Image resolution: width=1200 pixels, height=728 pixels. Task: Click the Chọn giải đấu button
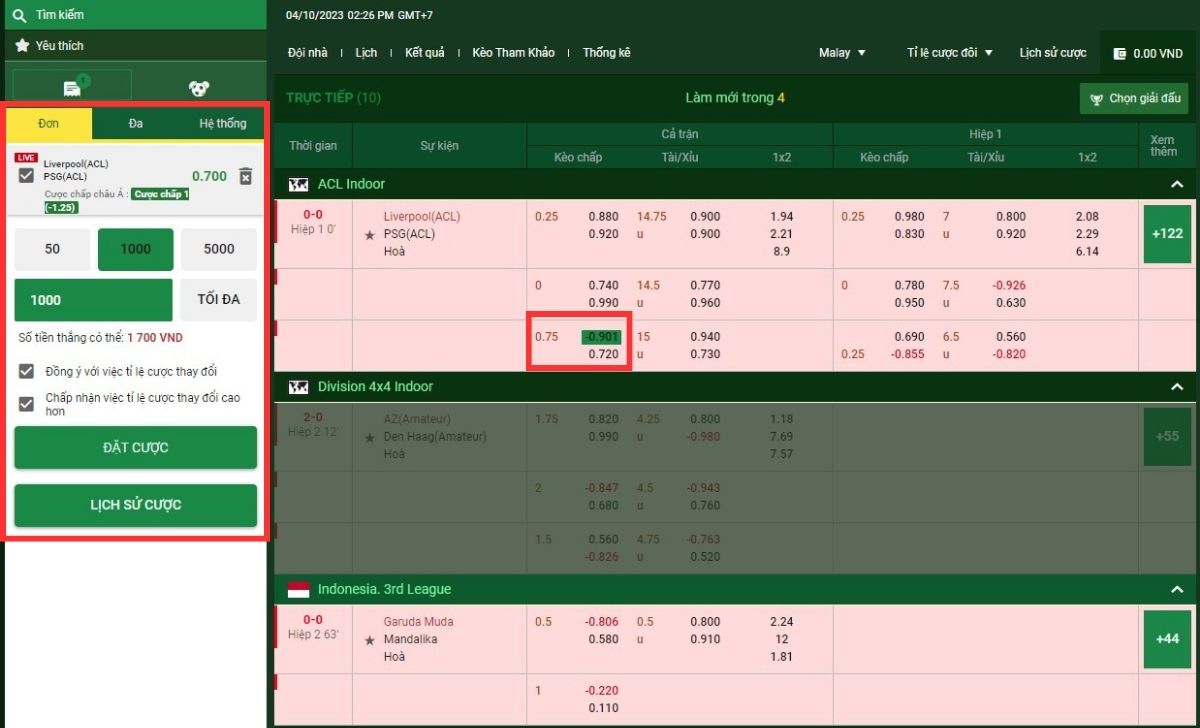pyautogui.click(x=1134, y=99)
